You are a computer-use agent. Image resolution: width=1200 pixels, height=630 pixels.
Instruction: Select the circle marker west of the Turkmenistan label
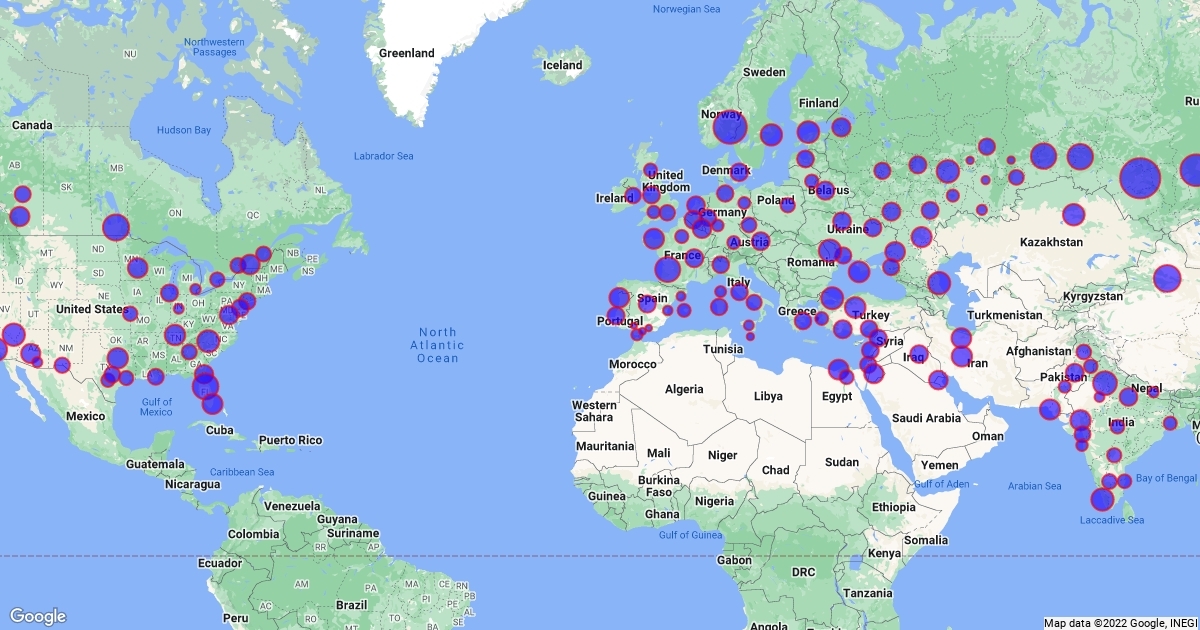(x=938, y=283)
